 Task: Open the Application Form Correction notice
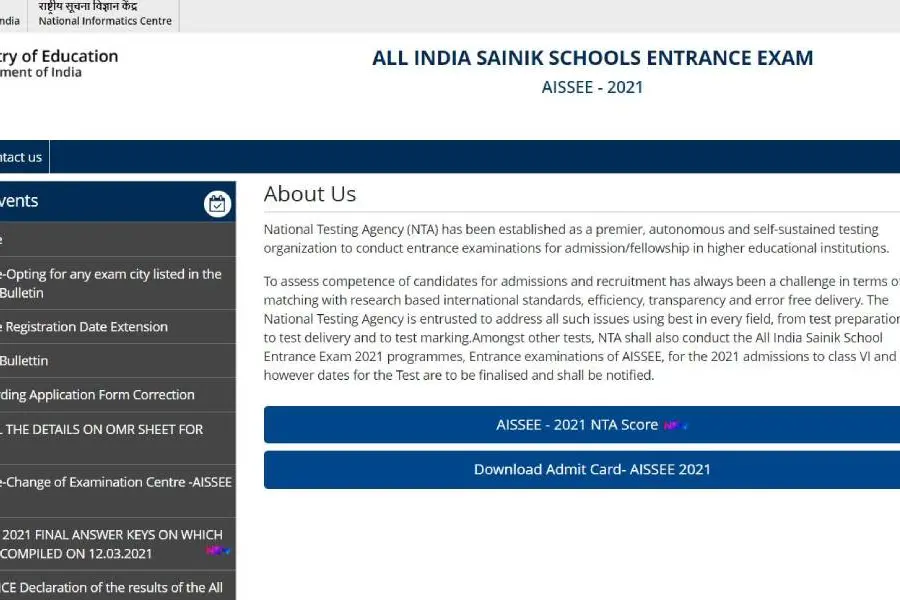98,395
